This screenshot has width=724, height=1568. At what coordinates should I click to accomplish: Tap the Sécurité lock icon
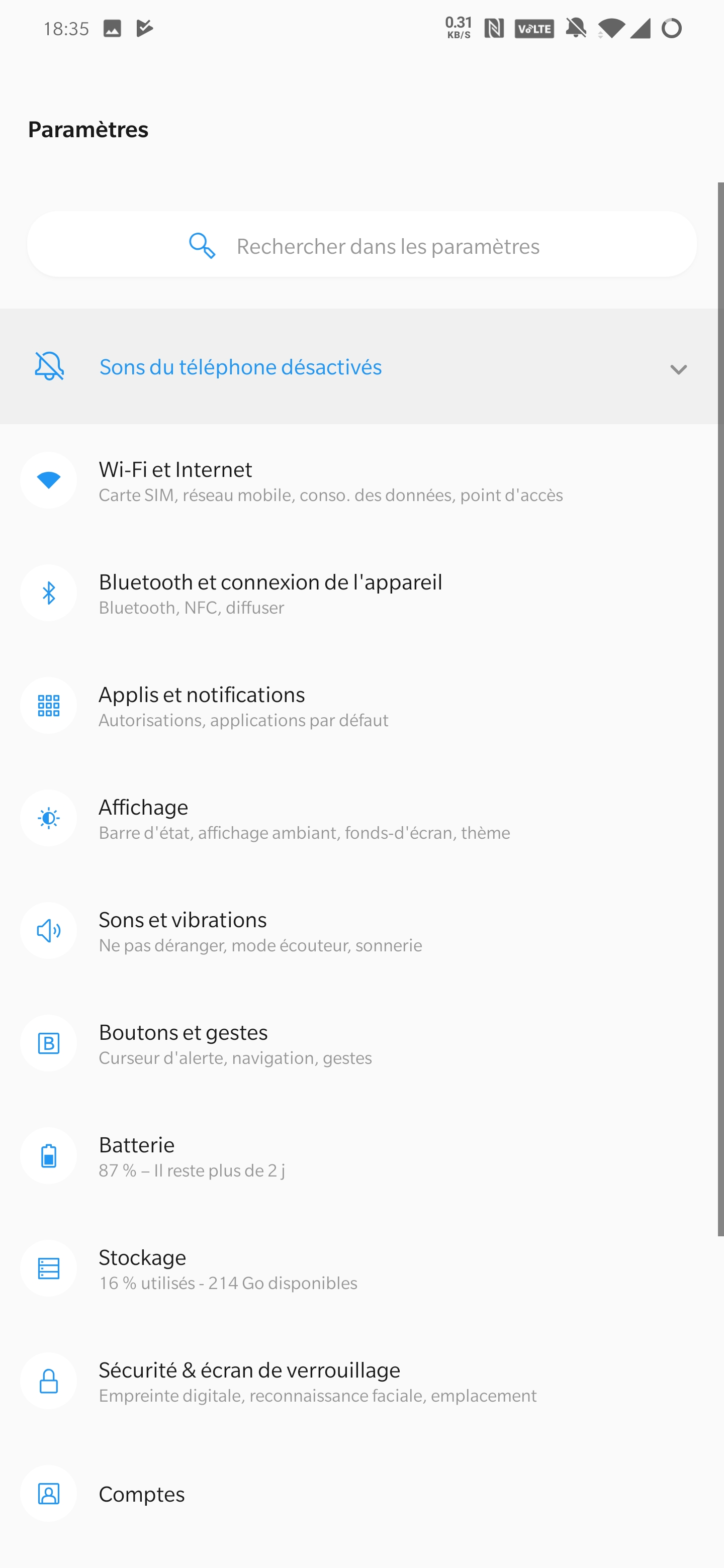49,1381
